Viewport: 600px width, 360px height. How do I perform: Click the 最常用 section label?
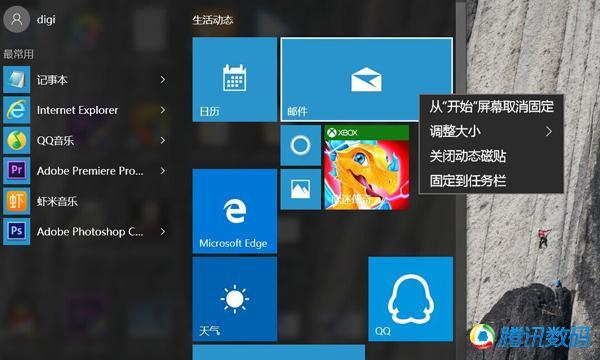[x=18, y=54]
